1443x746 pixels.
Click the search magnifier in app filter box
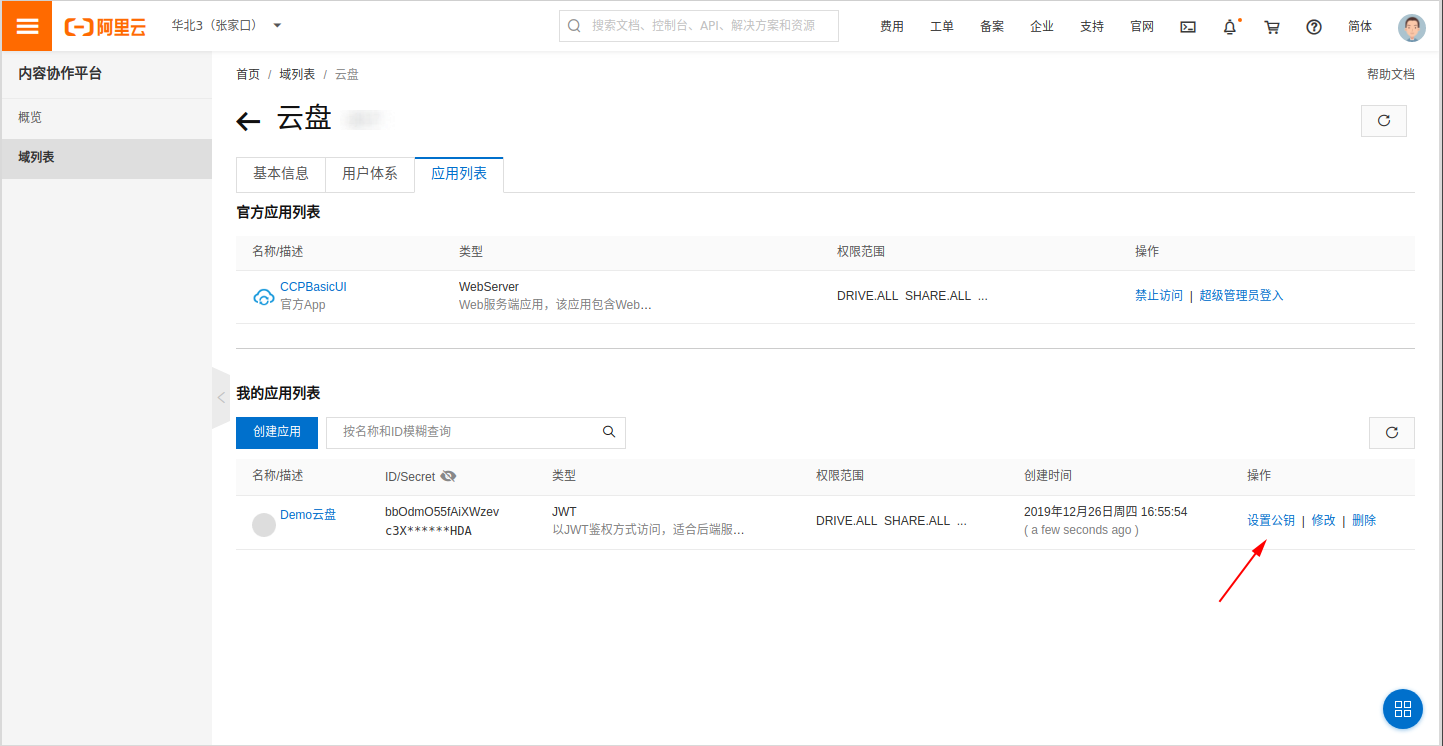point(609,432)
